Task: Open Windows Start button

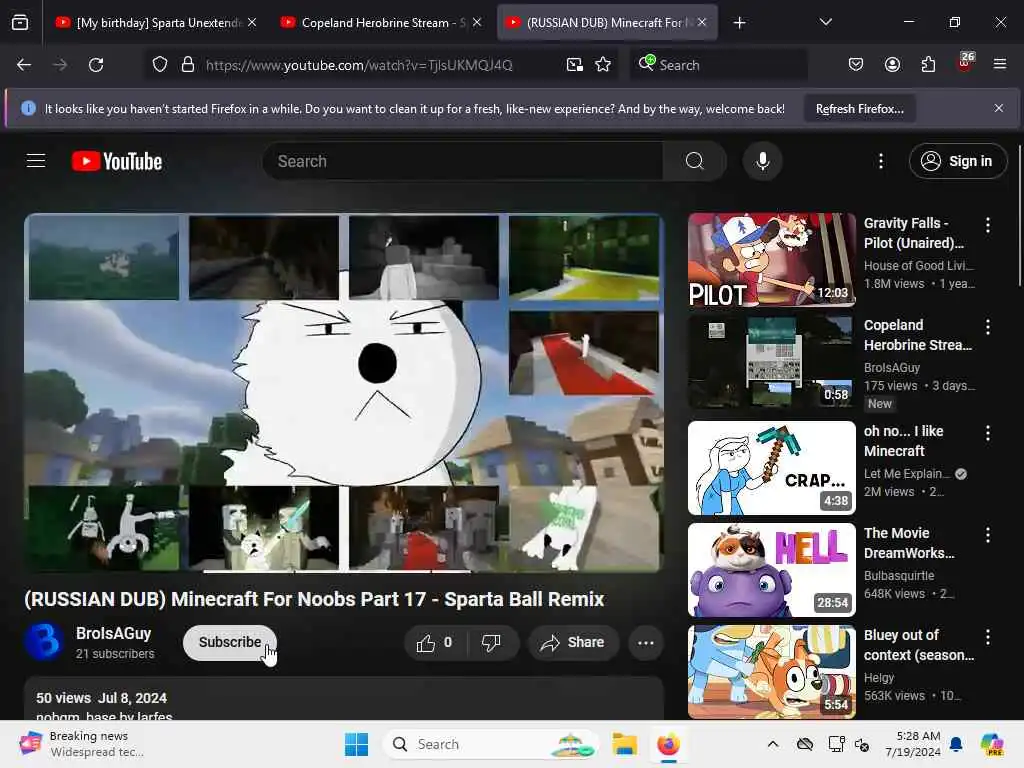Action: [x=357, y=744]
